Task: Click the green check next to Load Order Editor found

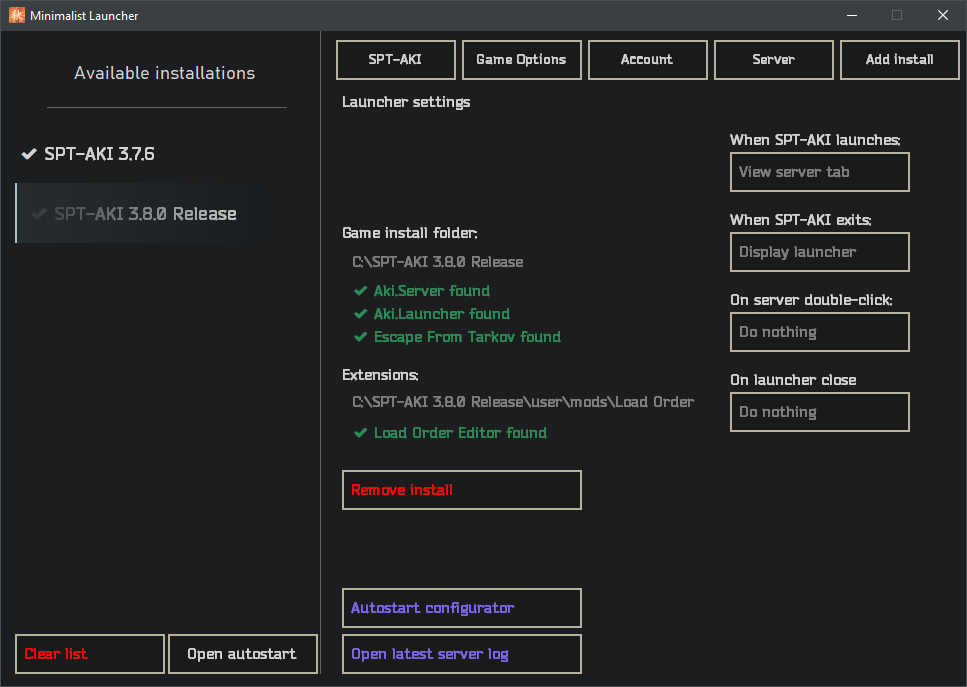Action: [x=361, y=433]
